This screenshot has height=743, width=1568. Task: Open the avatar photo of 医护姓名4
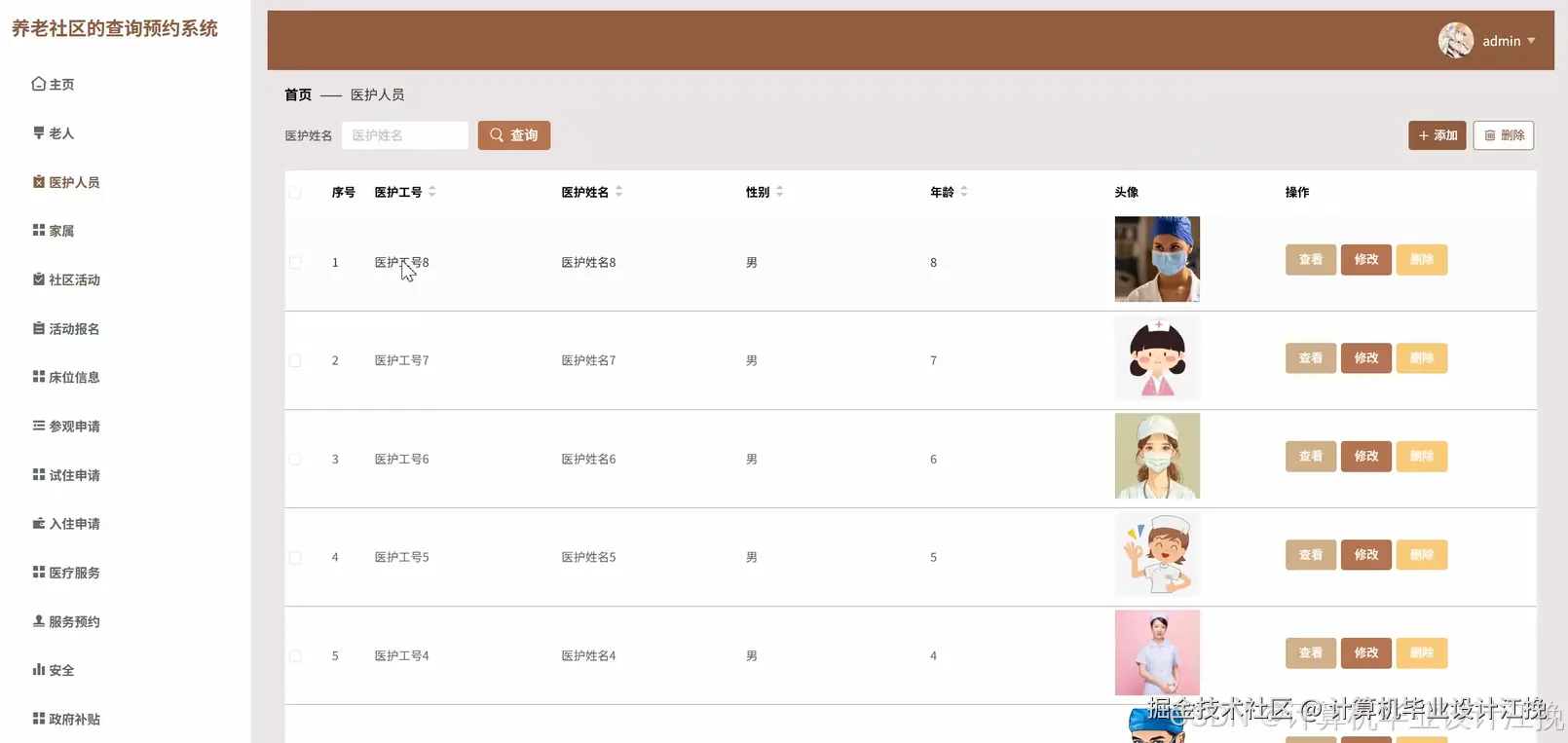pos(1157,652)
